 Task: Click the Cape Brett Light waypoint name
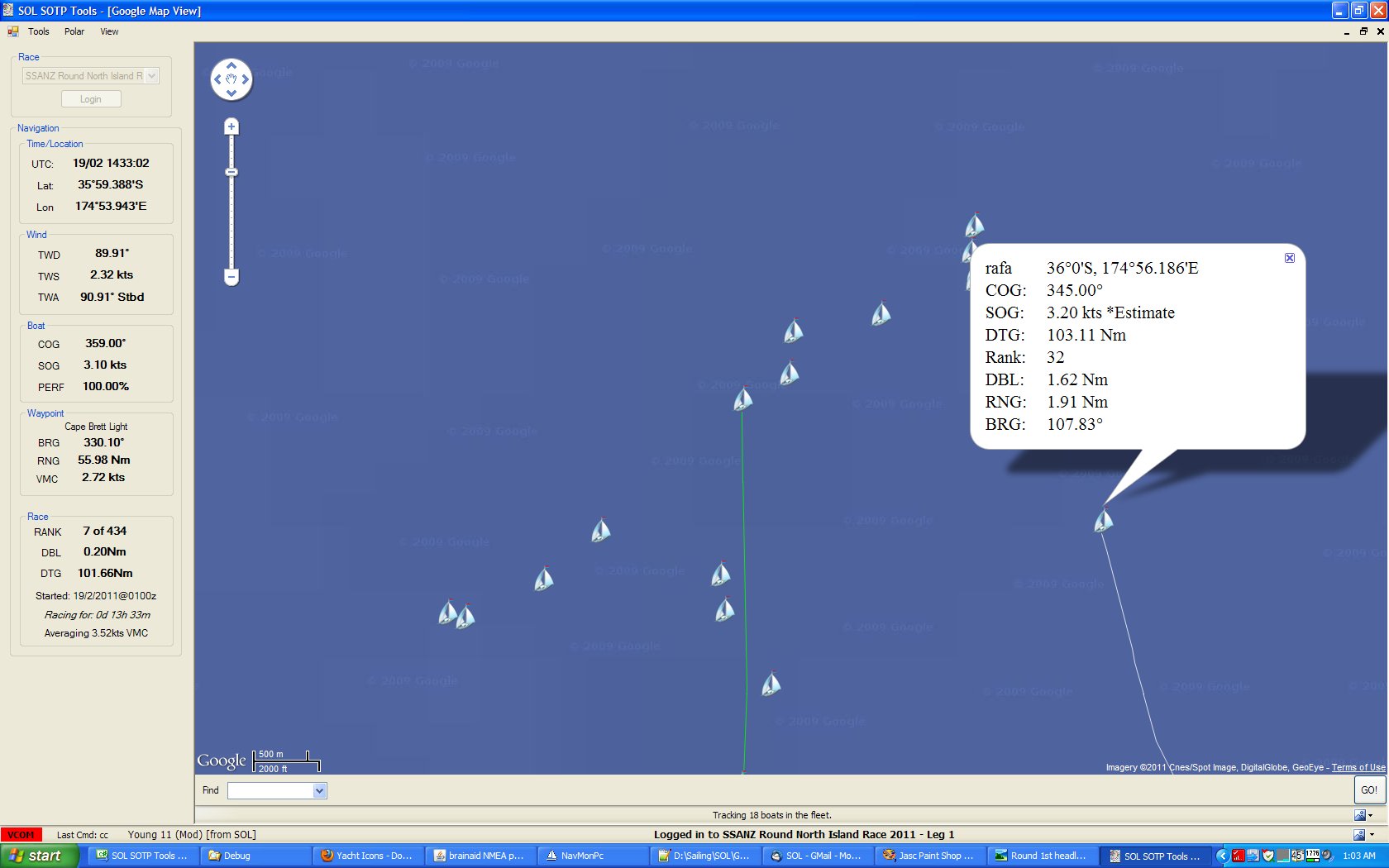tap(96, 427)
